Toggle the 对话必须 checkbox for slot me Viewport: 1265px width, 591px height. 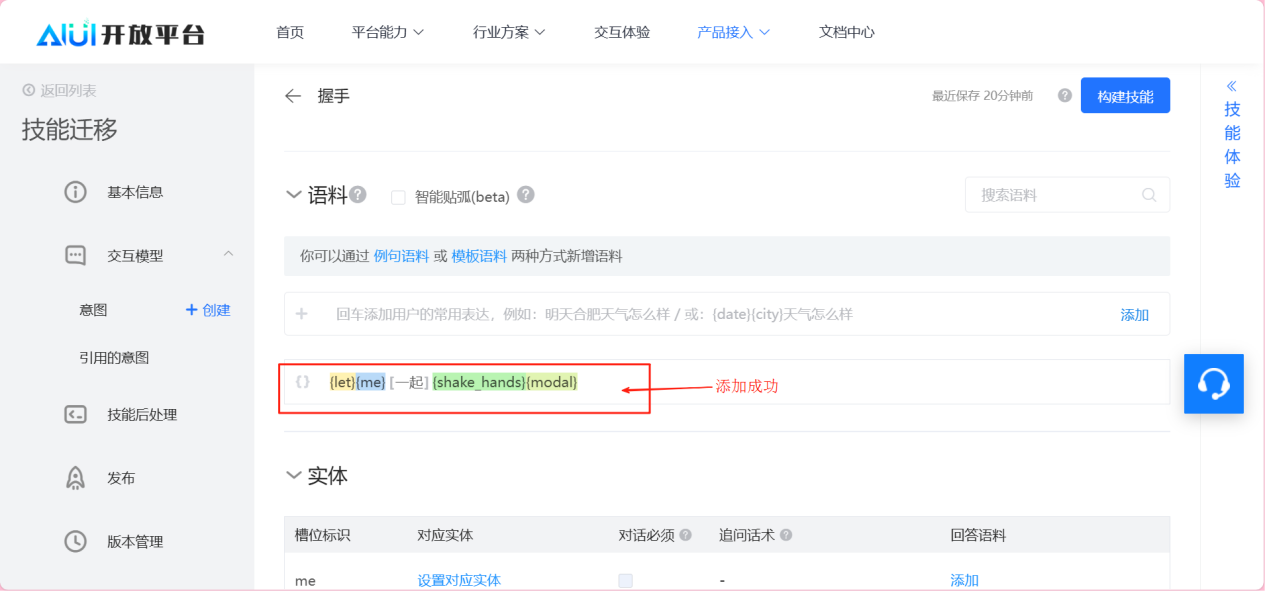625,580
